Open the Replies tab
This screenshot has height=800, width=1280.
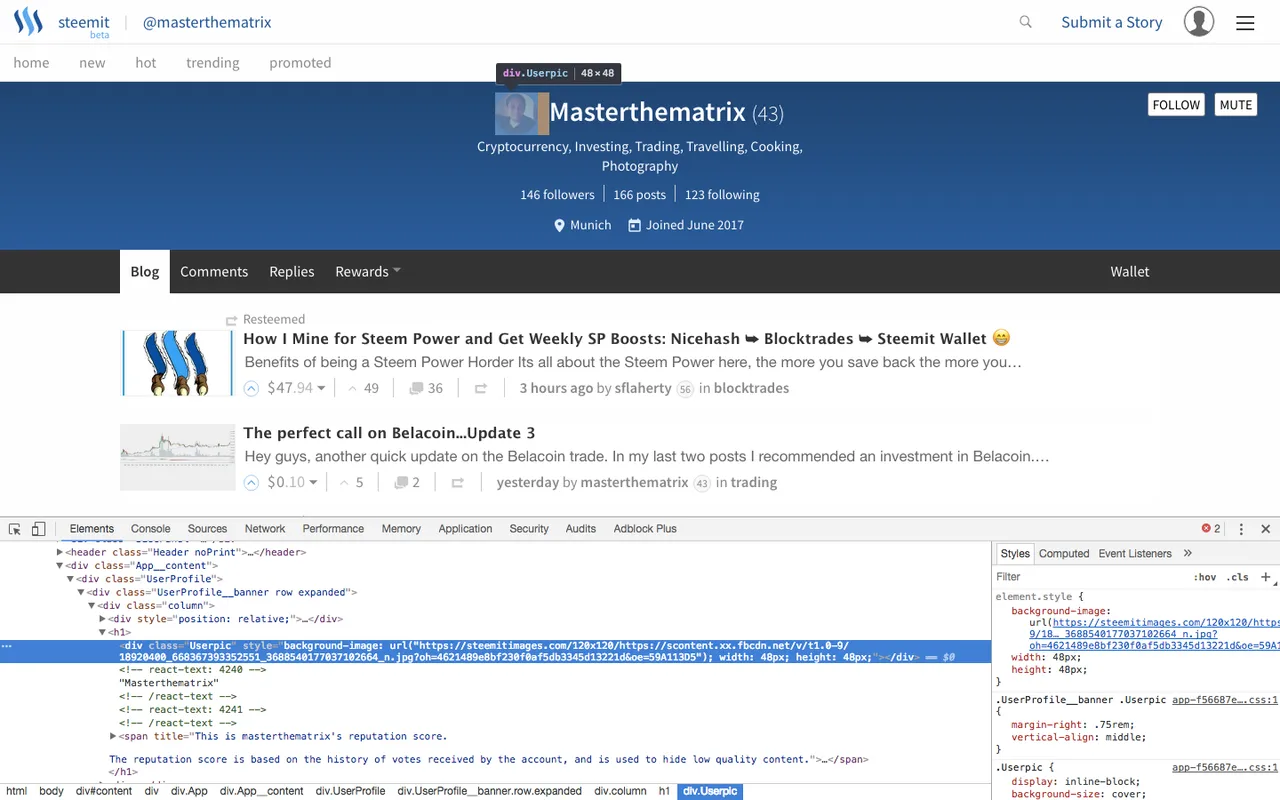[x=292, y=271]
